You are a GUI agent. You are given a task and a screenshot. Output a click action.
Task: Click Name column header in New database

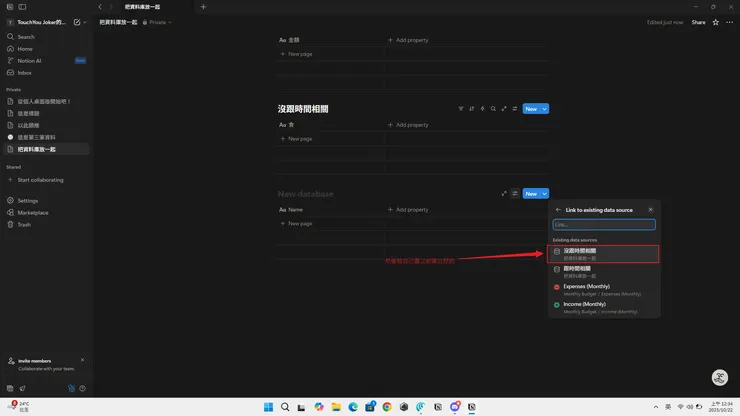pyautogui.click(x=291, y=210)
